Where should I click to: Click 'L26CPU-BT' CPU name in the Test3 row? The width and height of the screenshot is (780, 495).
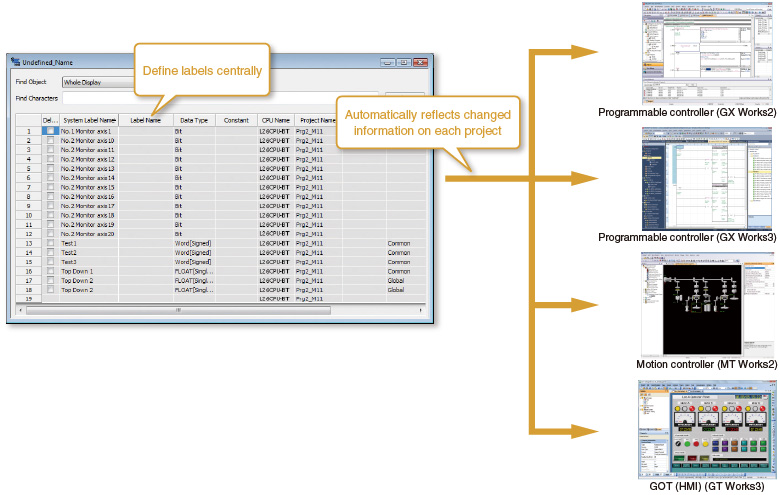point(274,262)
